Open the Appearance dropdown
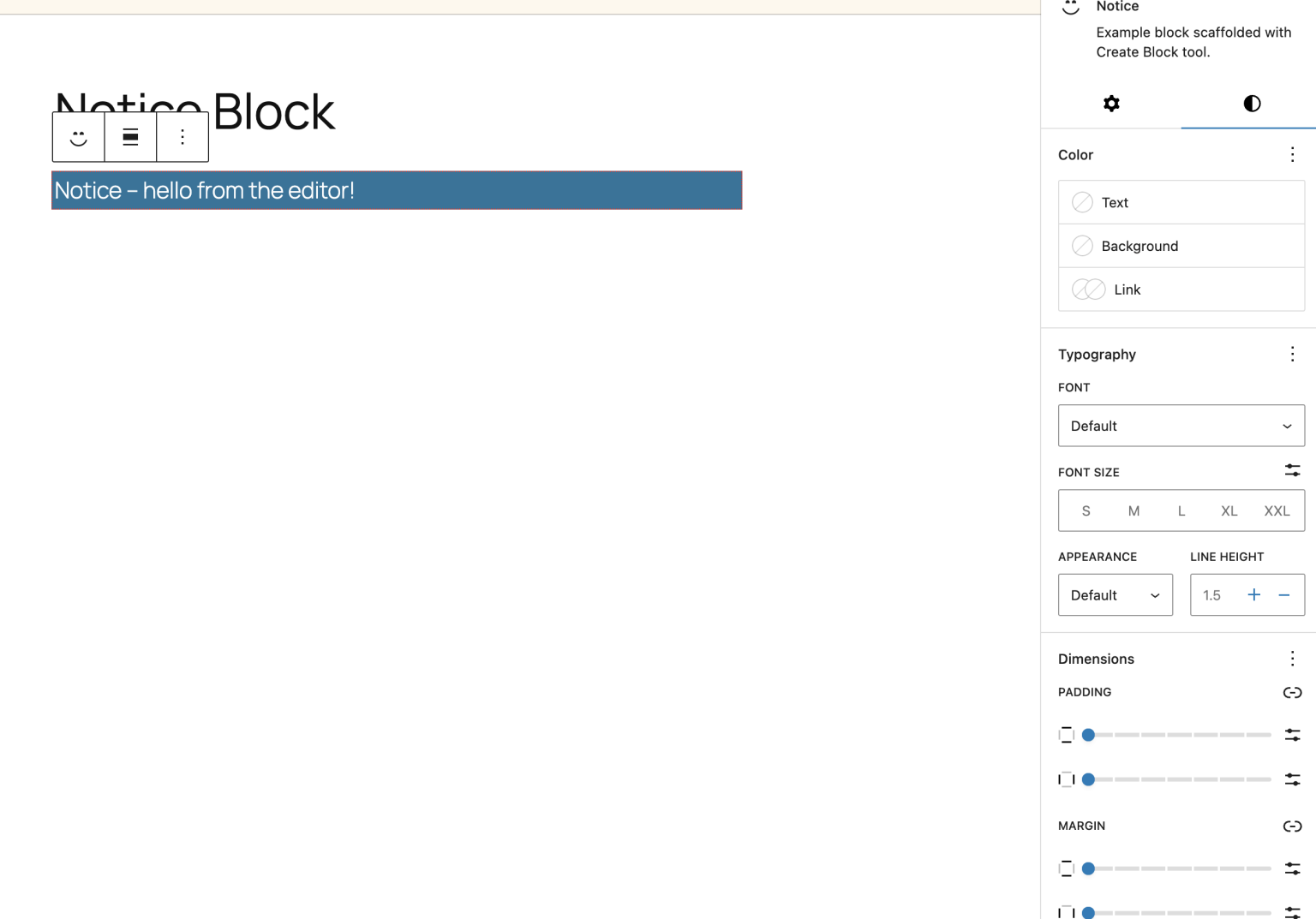The height and width of the screenshot is (919, 1316). tap(1116, 595)
